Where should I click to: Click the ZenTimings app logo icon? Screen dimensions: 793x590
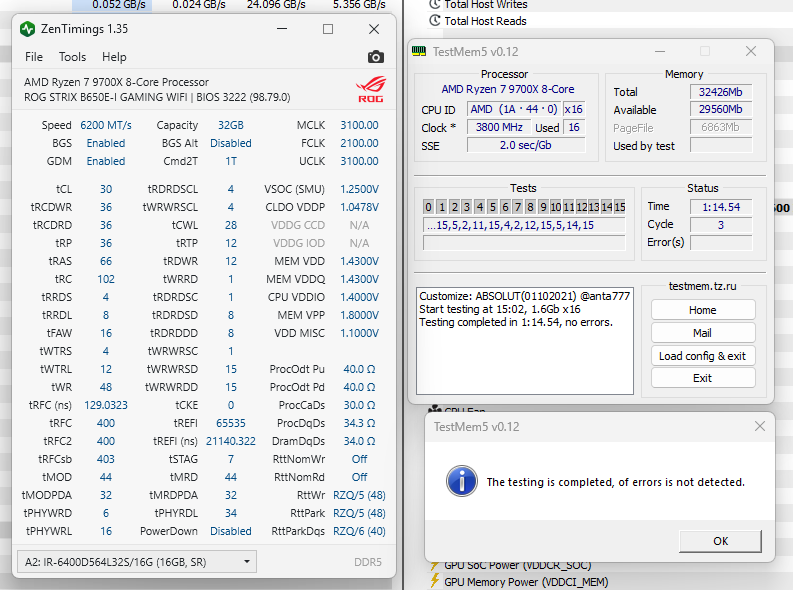click(x=27, y=29)
